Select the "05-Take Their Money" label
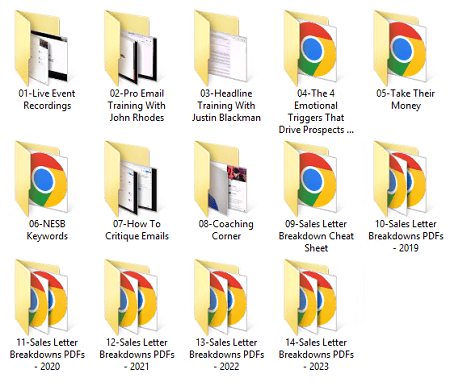Viewport: 450px width, 386px height. [x=406, y=99]
